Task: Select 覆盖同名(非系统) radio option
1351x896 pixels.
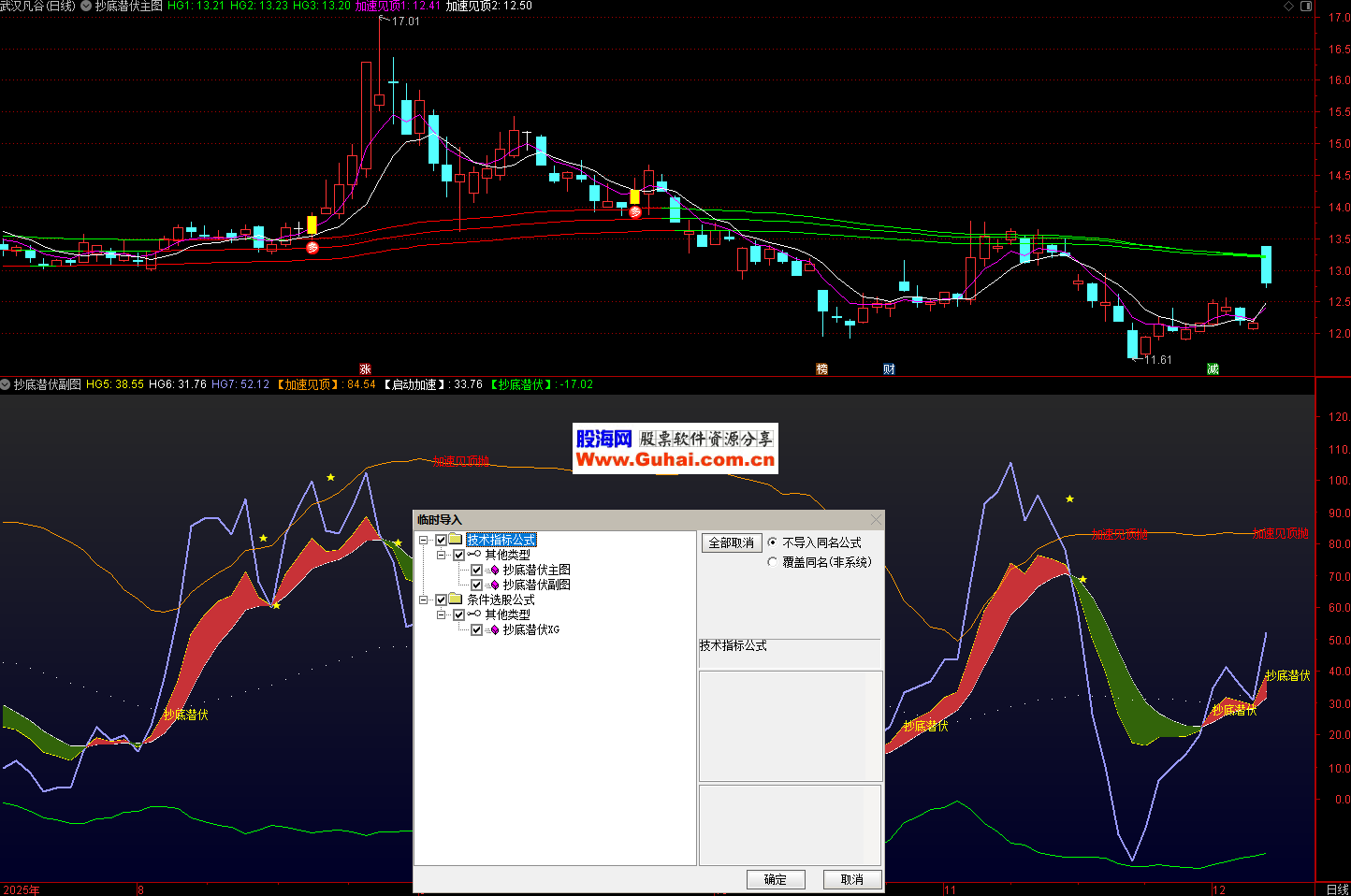Action: (x=772, y=562)
